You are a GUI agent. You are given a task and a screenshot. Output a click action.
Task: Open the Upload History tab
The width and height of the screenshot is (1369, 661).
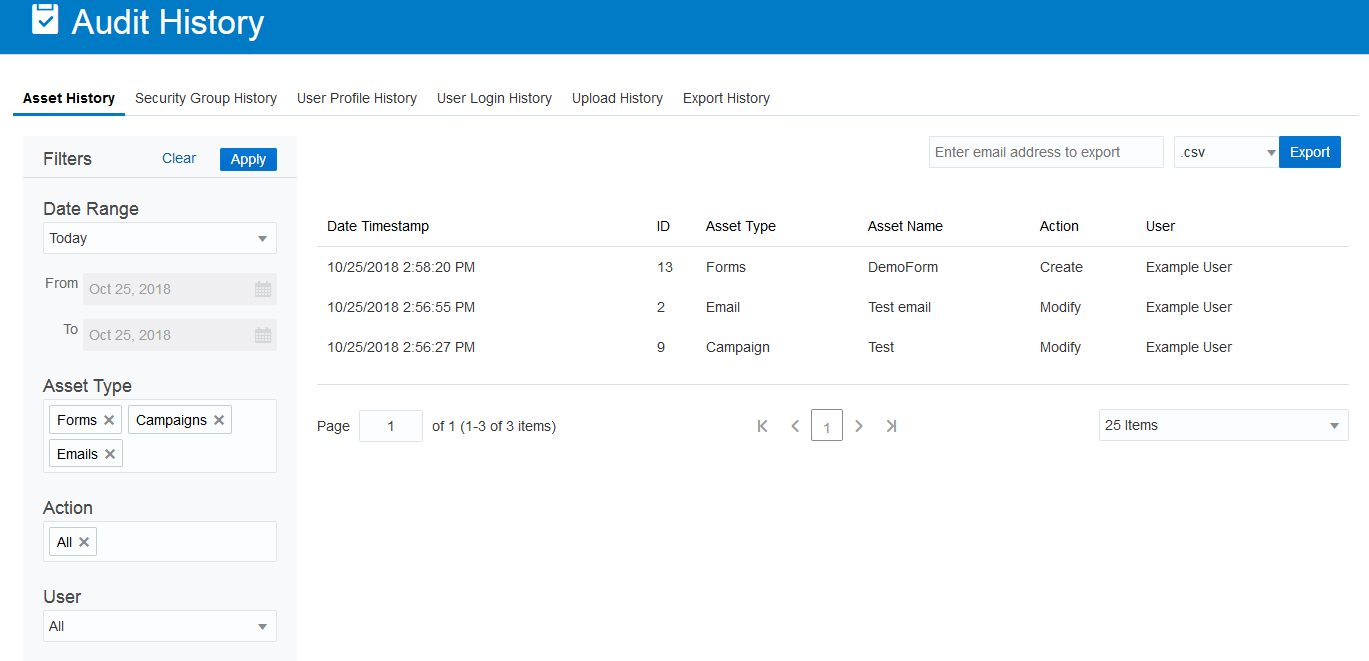click(x=617, y=98)
